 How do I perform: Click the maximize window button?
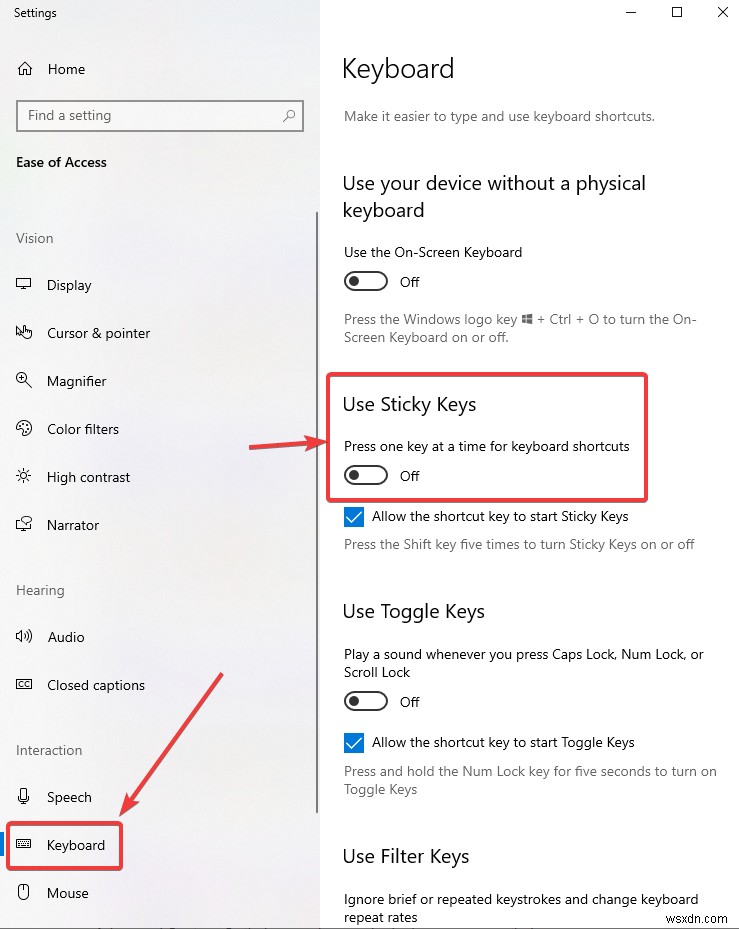click(676, 13)
